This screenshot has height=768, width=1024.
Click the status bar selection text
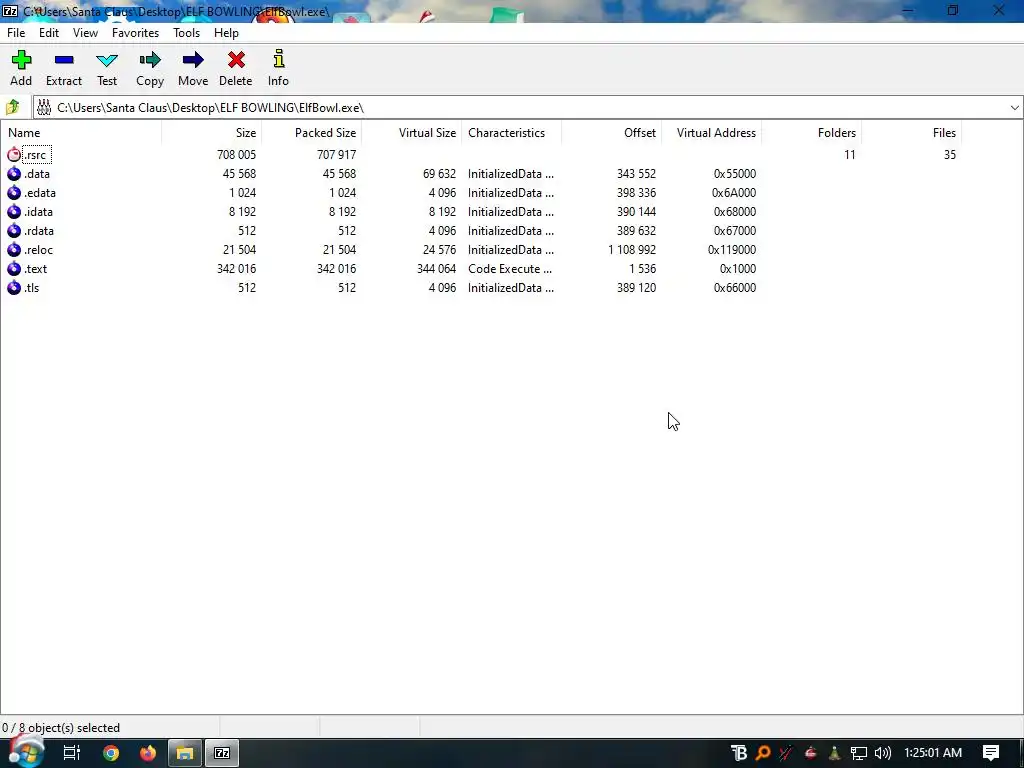click(61, 728)
